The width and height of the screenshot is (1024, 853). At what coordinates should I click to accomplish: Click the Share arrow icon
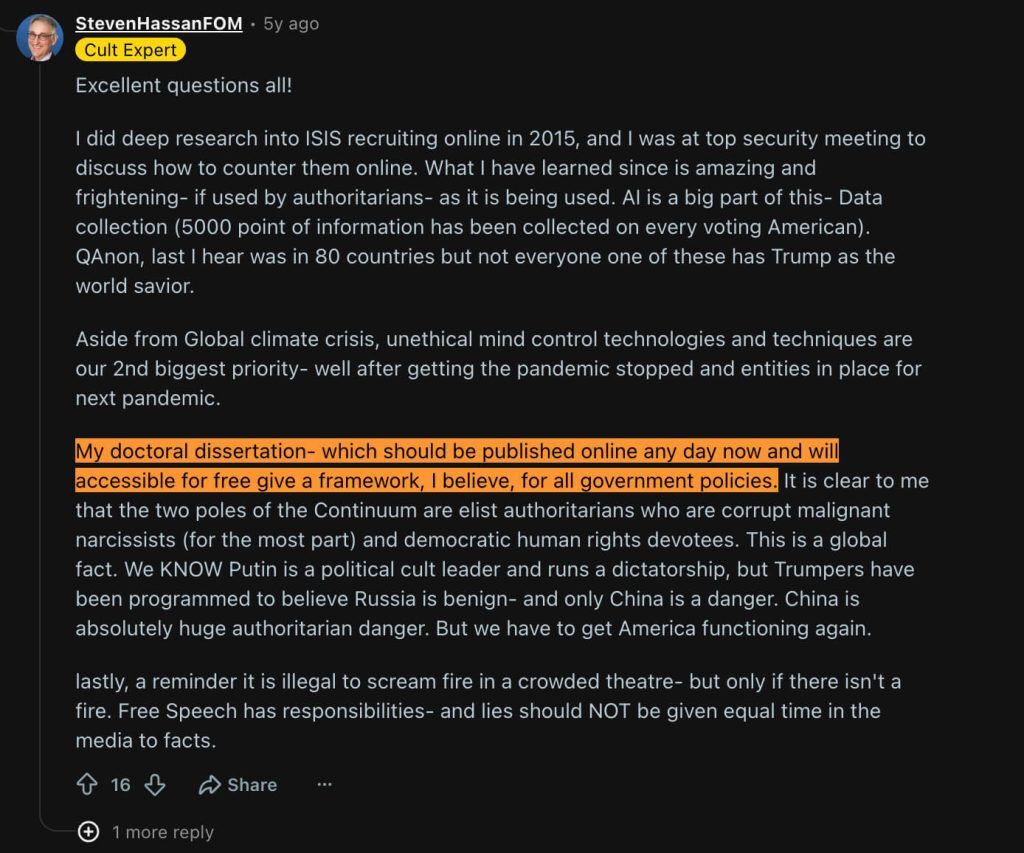210,784
